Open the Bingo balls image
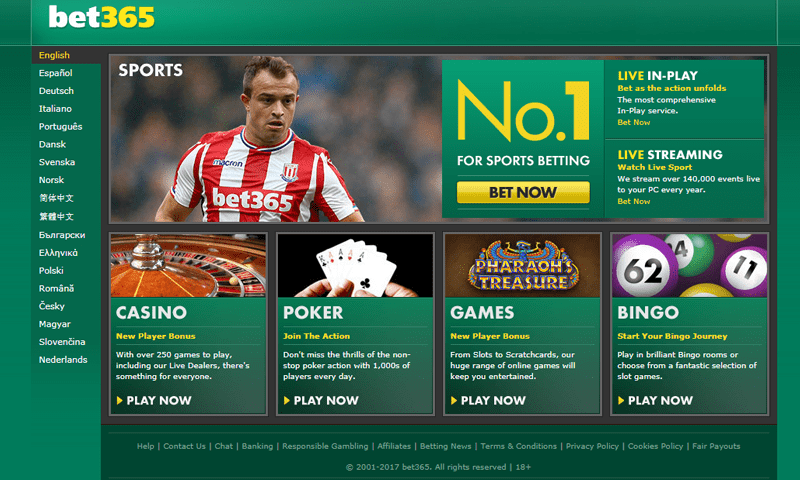800x480 pixels. (689, 265)
